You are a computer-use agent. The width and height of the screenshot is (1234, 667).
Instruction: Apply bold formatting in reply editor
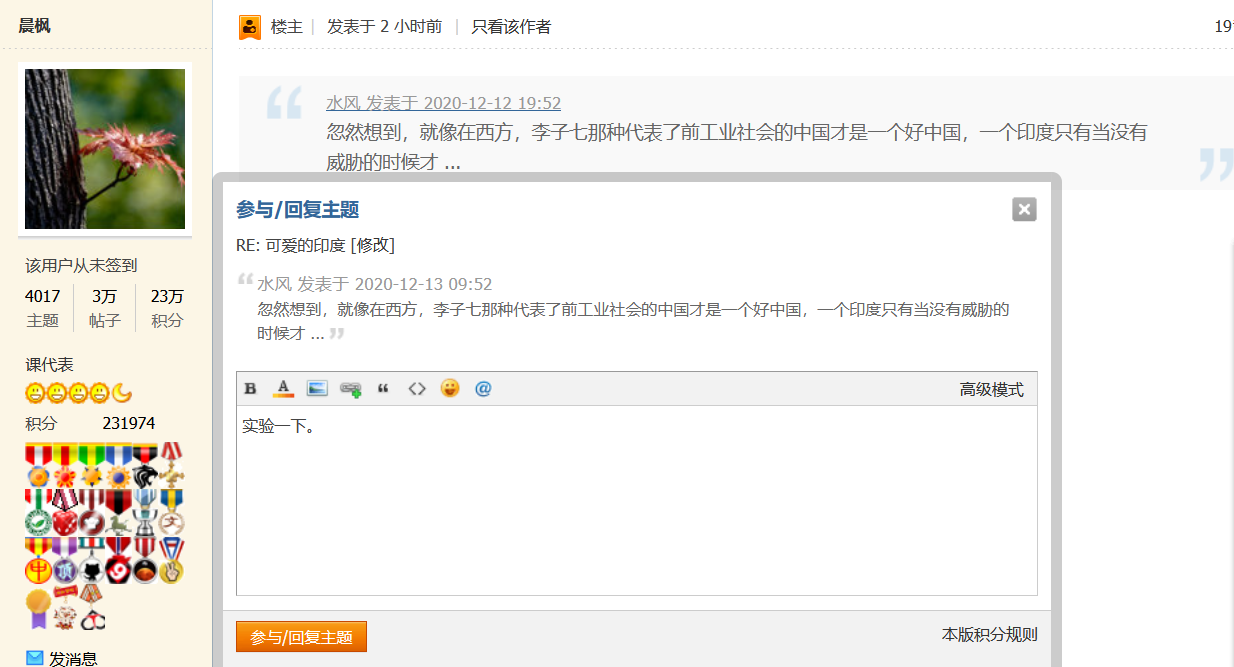coord(250,389)
